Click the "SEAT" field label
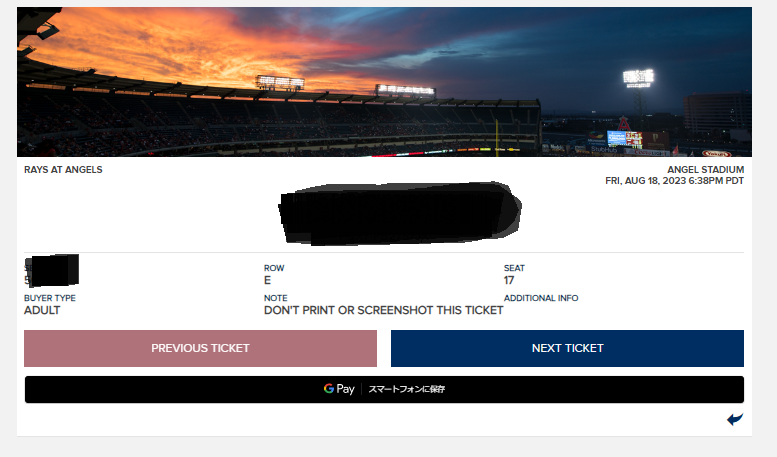 point(514,268)
